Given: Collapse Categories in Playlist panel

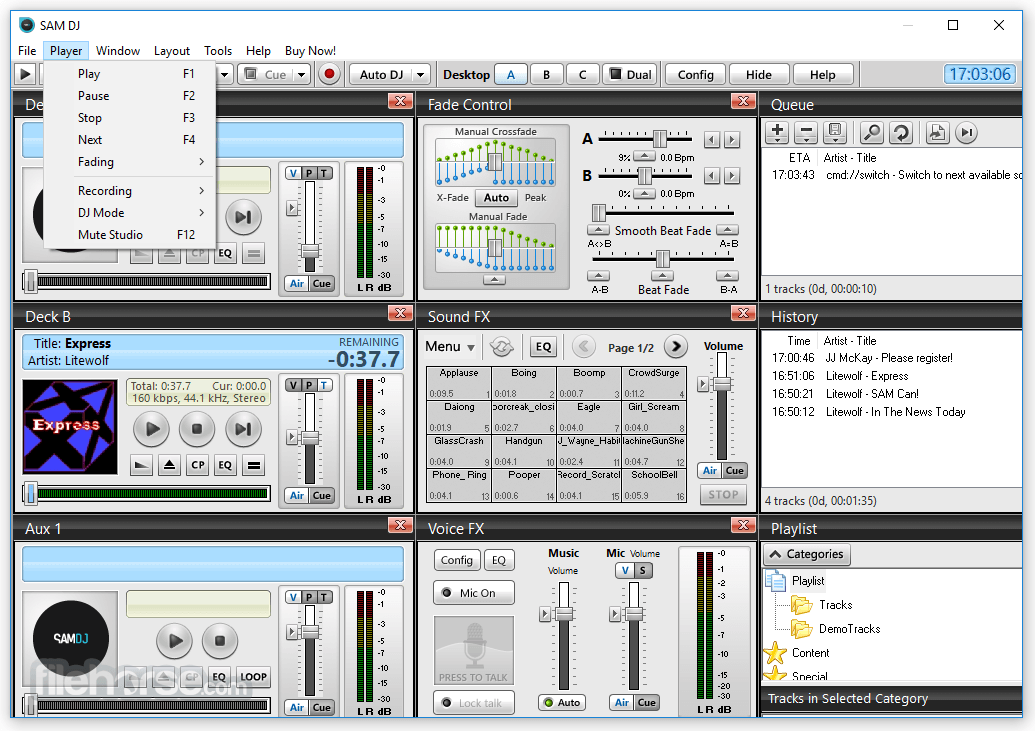Looking at the screenshot, I should click(807, 554).
